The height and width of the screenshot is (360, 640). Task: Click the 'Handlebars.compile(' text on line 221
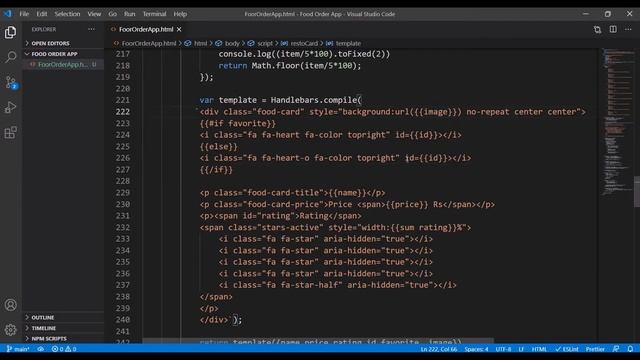[316, 100]
